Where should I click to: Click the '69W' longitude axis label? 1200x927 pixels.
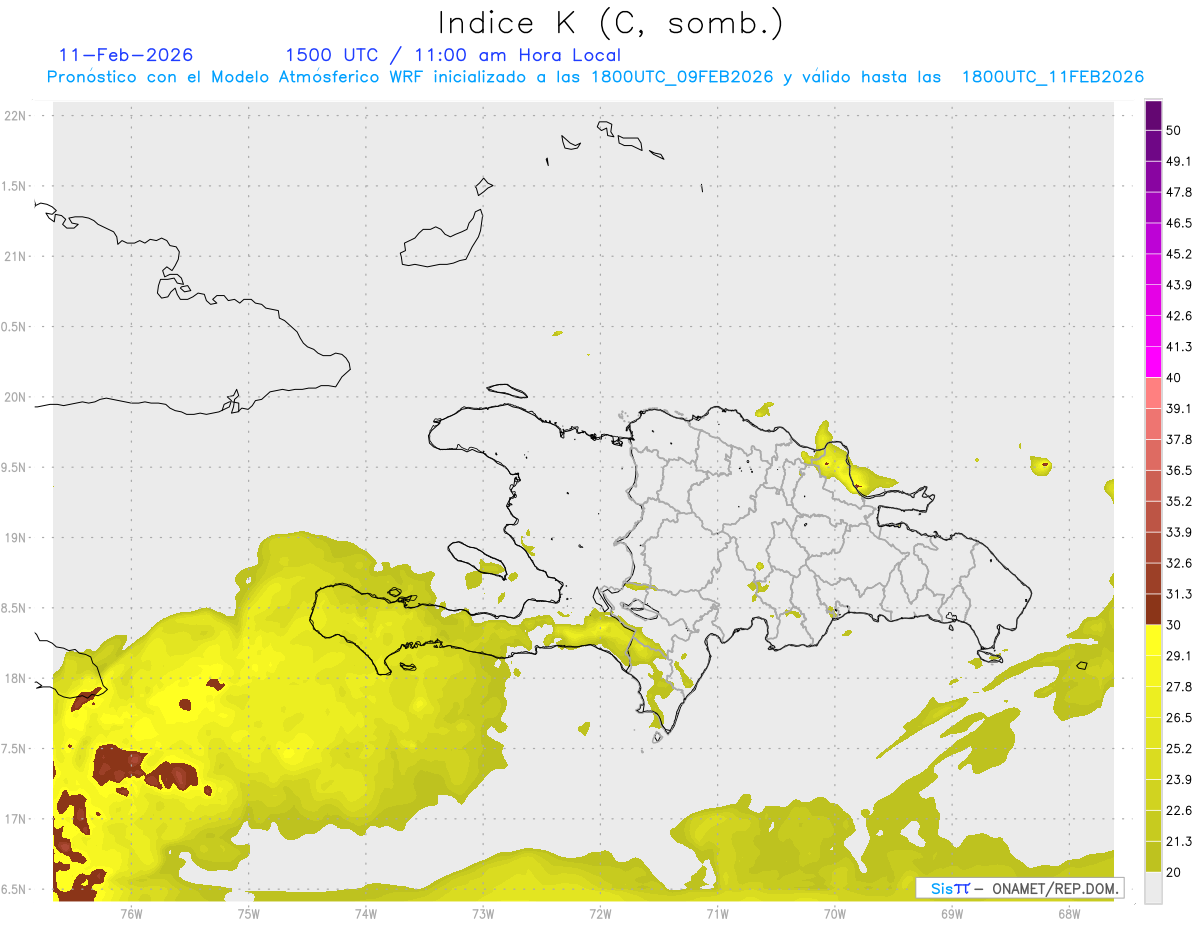pos(952,914)
